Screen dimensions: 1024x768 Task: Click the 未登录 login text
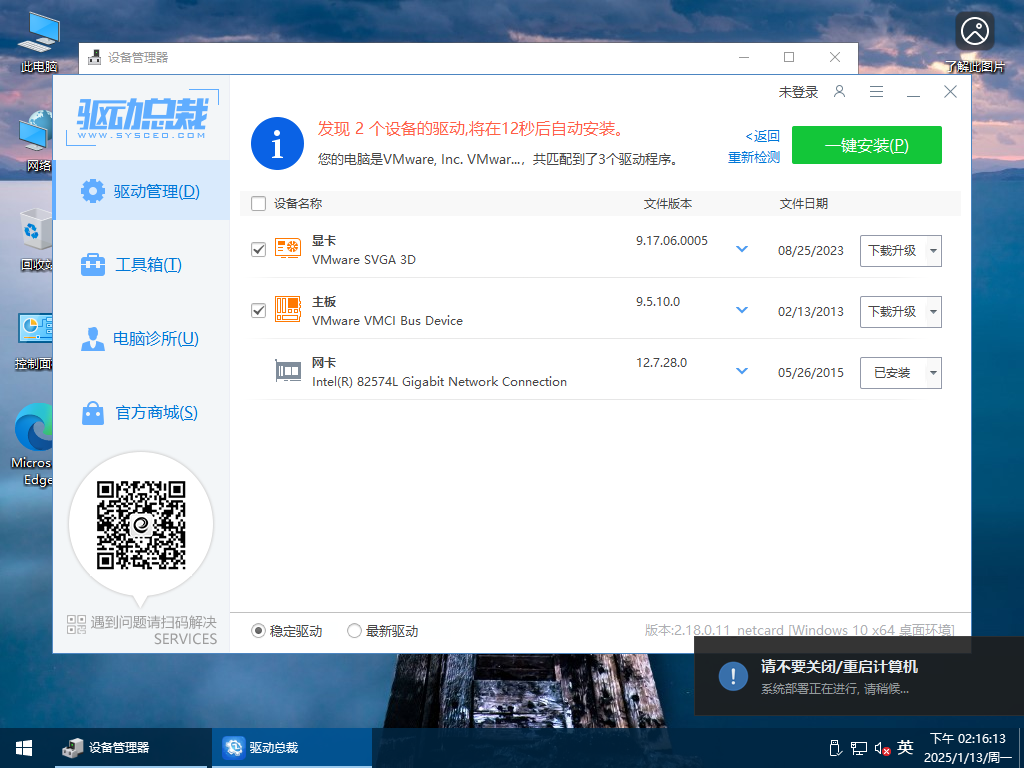[798, 92]
